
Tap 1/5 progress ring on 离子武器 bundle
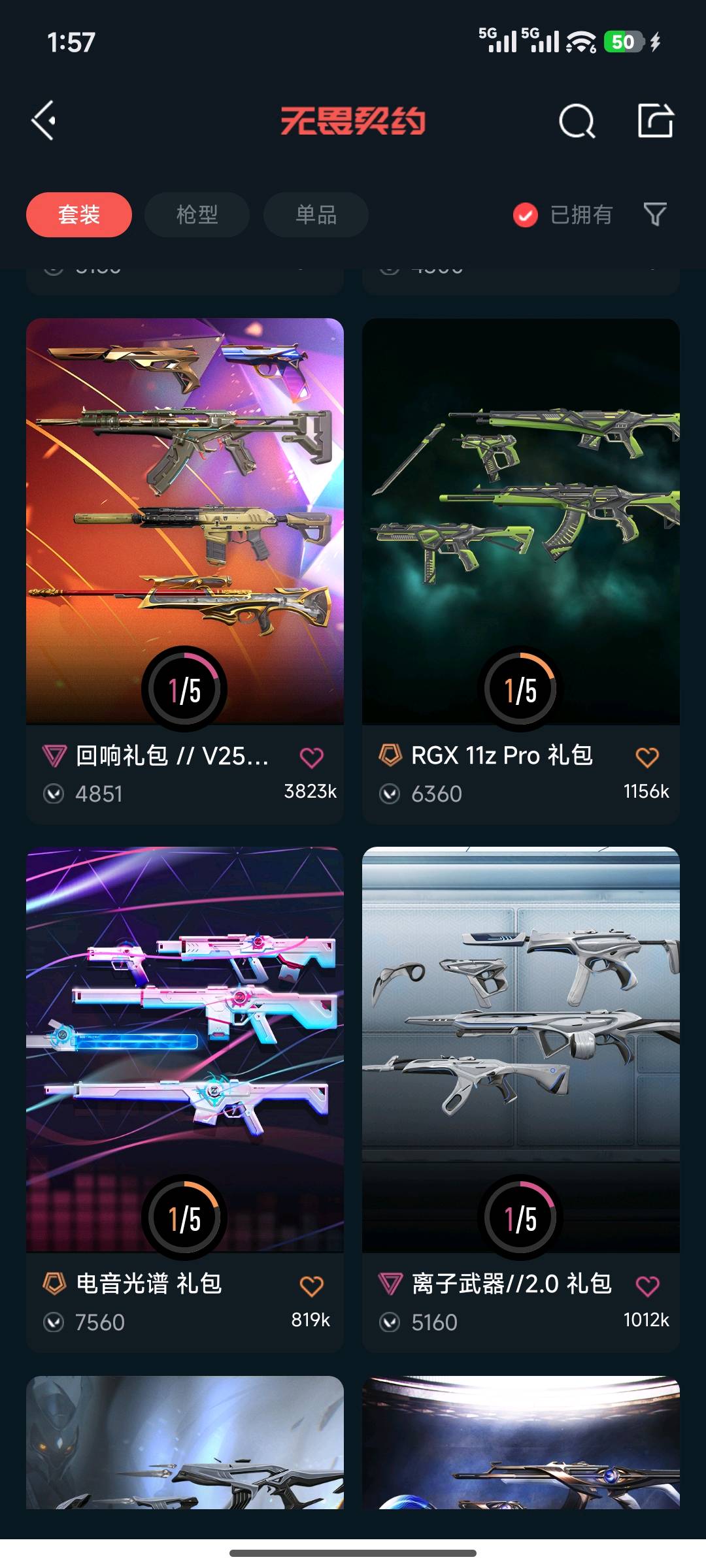(x=520, y=1217)
